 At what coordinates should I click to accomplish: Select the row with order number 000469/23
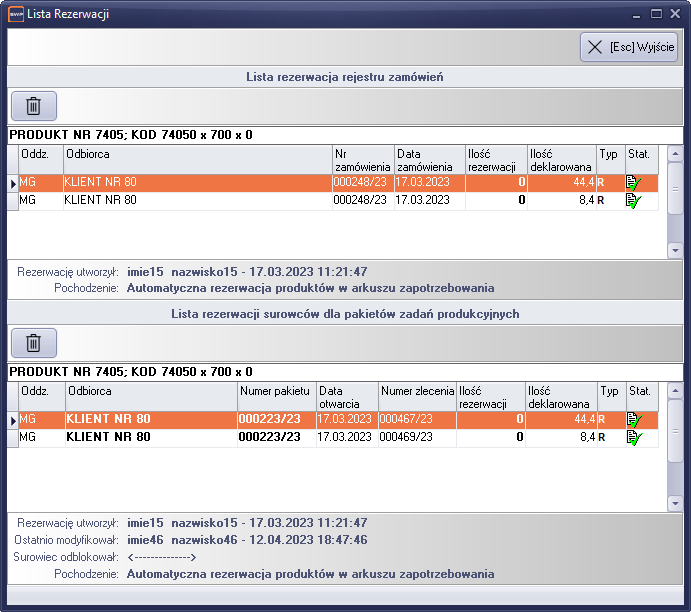[x=300, y=437]
